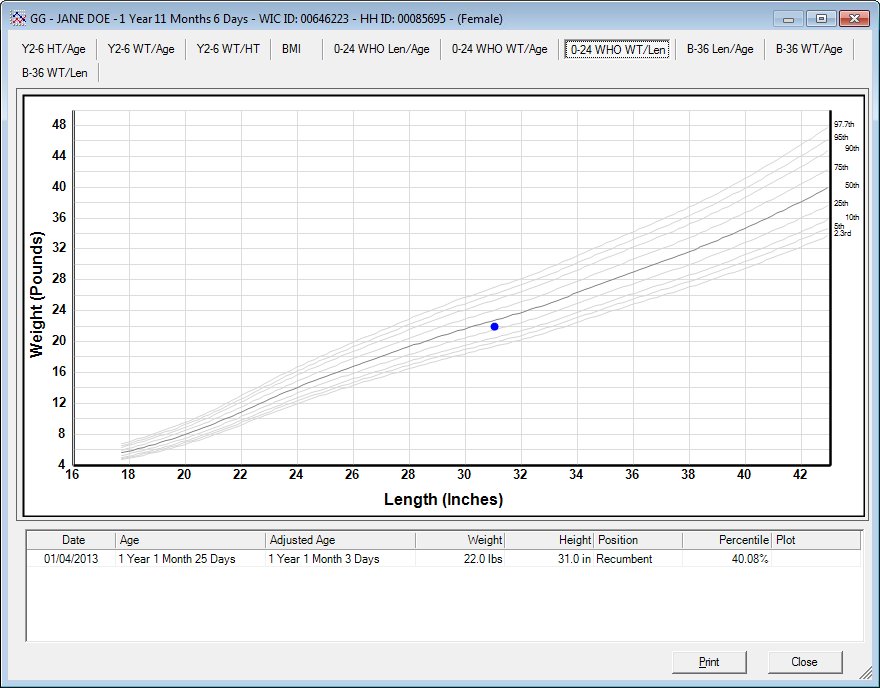This screenshot has width=880, height=688.
Task: Click the Age column header
Action: tap(190, 540)
